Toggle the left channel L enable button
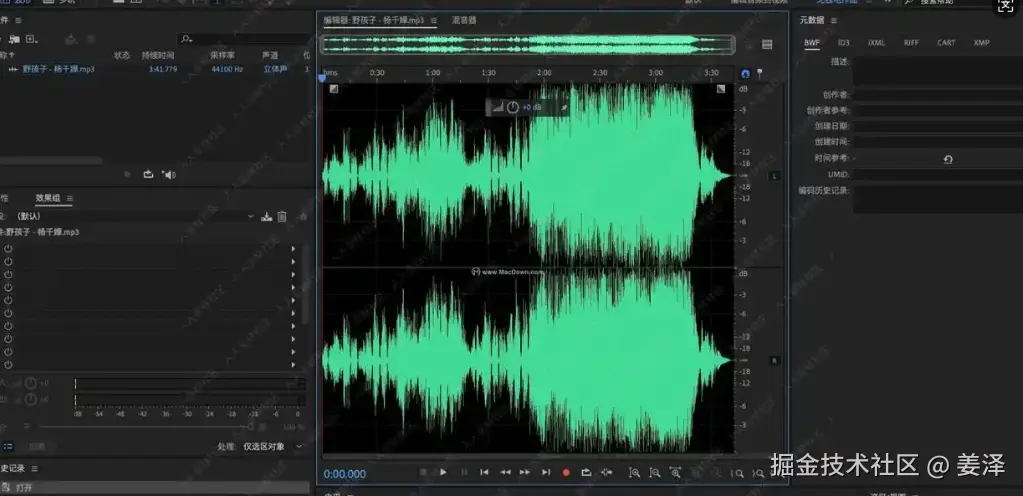Image resolution: width=1023 pixels, height=496 pixels. coord(775,176)
